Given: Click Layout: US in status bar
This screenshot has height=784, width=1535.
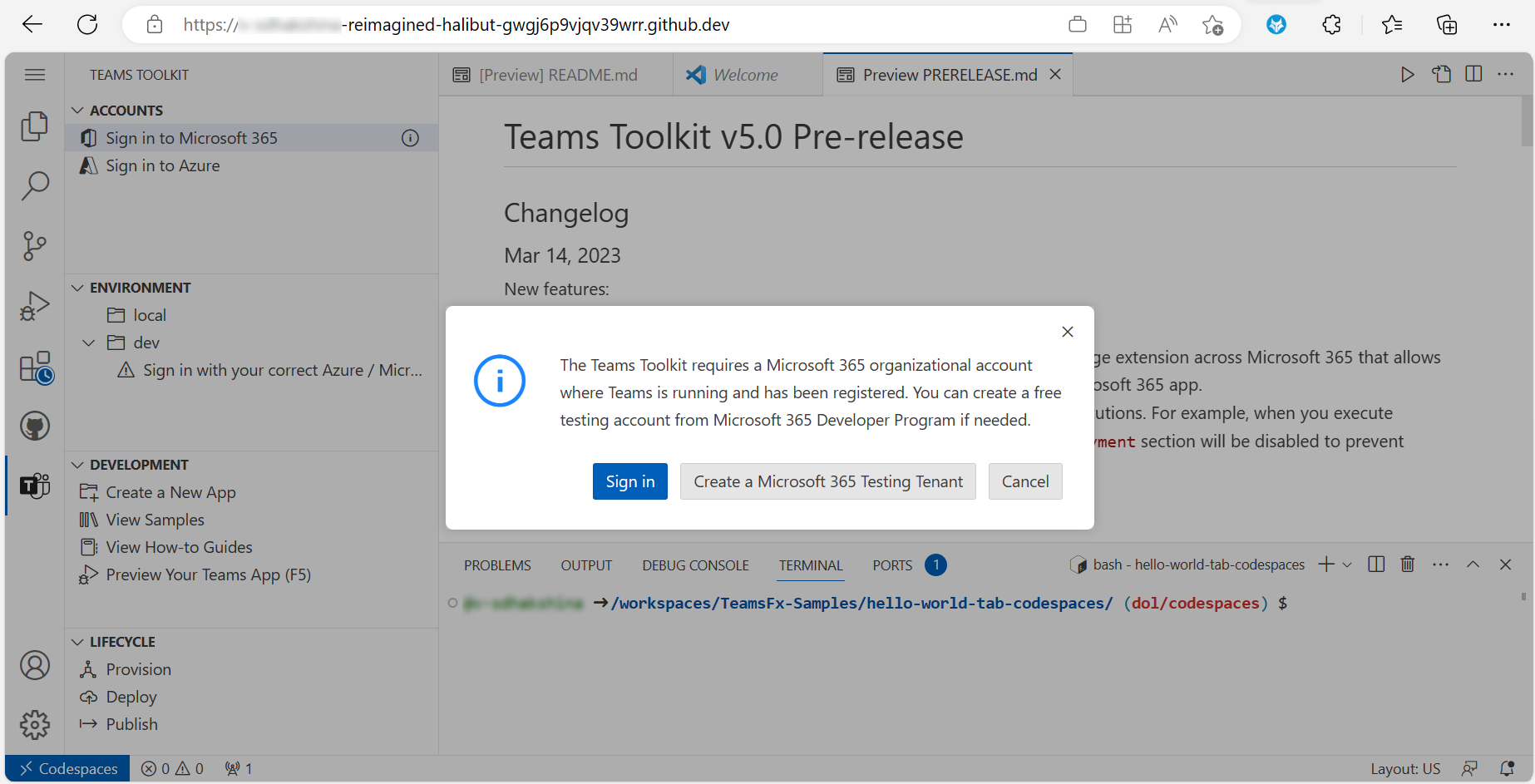Looking at the screenshot, I should (x=1405, y=769).
